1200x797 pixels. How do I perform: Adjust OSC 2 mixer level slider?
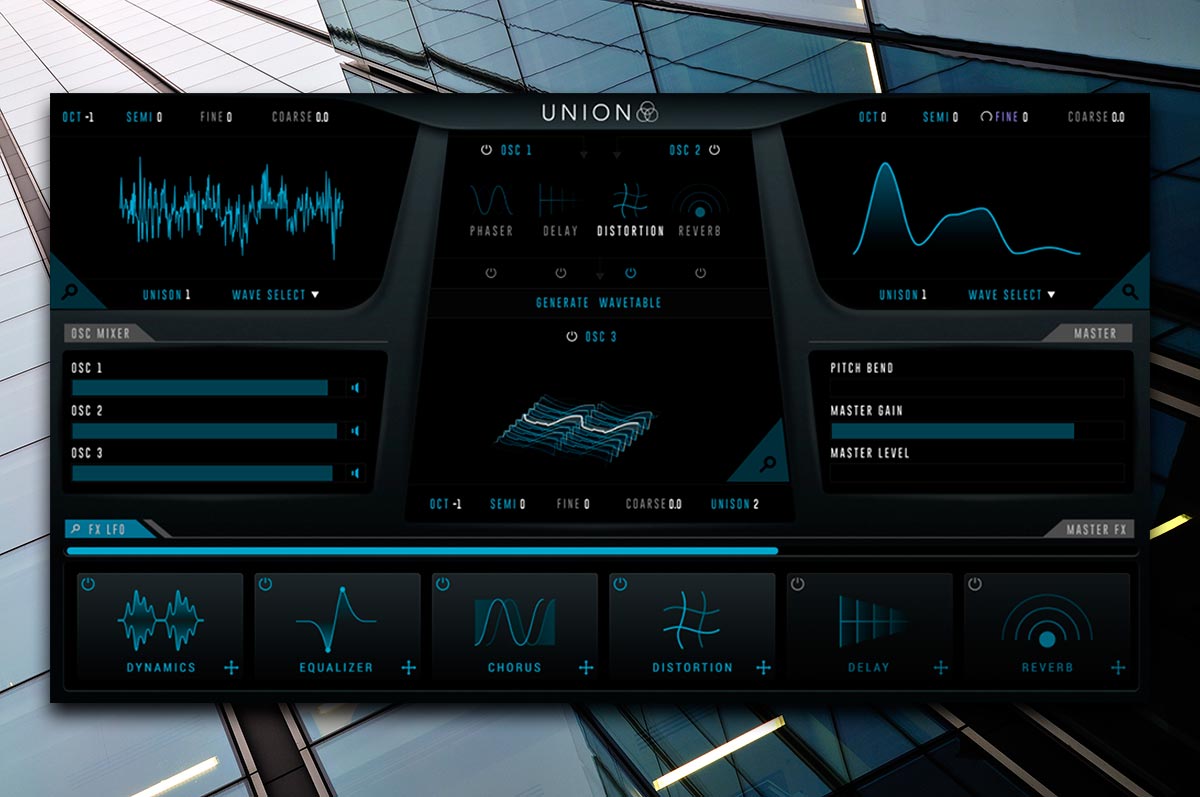coord(208,431)
